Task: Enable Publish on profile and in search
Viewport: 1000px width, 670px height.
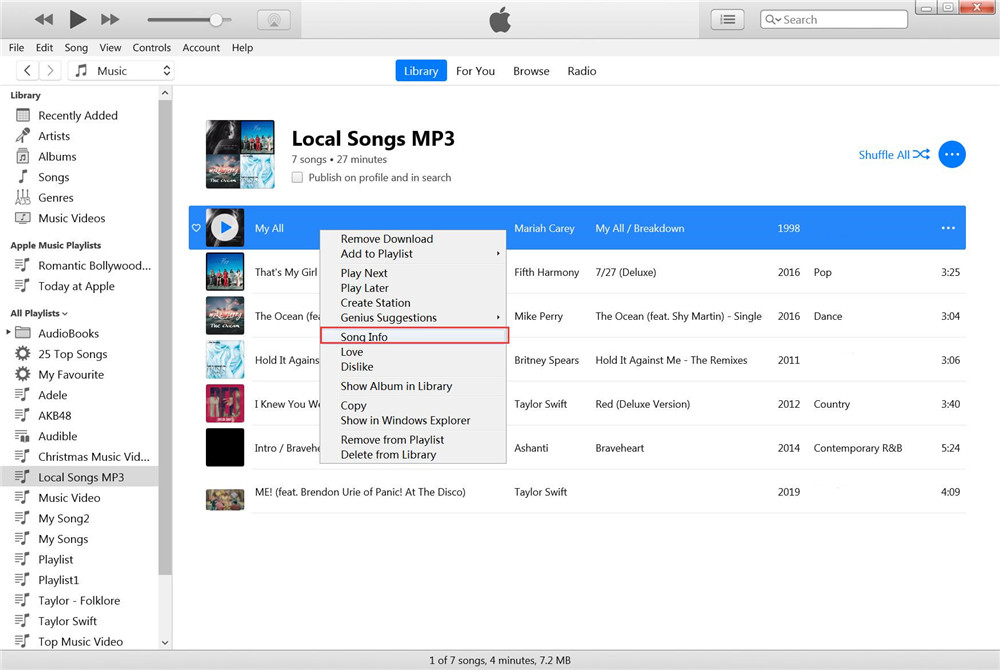Action: [297, 177]
